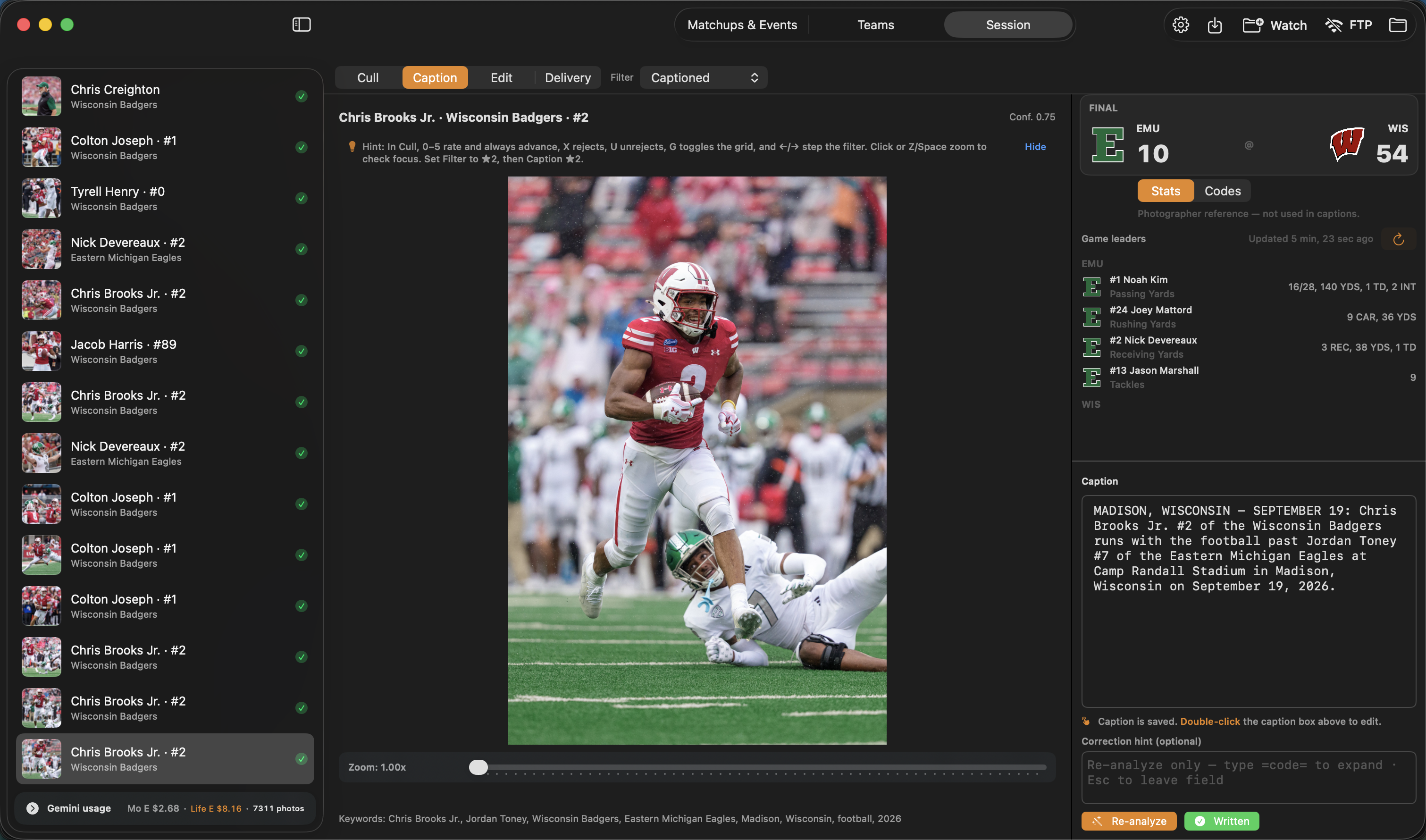
Task: Select the Stats toggle
Action: click(1165, 191)
